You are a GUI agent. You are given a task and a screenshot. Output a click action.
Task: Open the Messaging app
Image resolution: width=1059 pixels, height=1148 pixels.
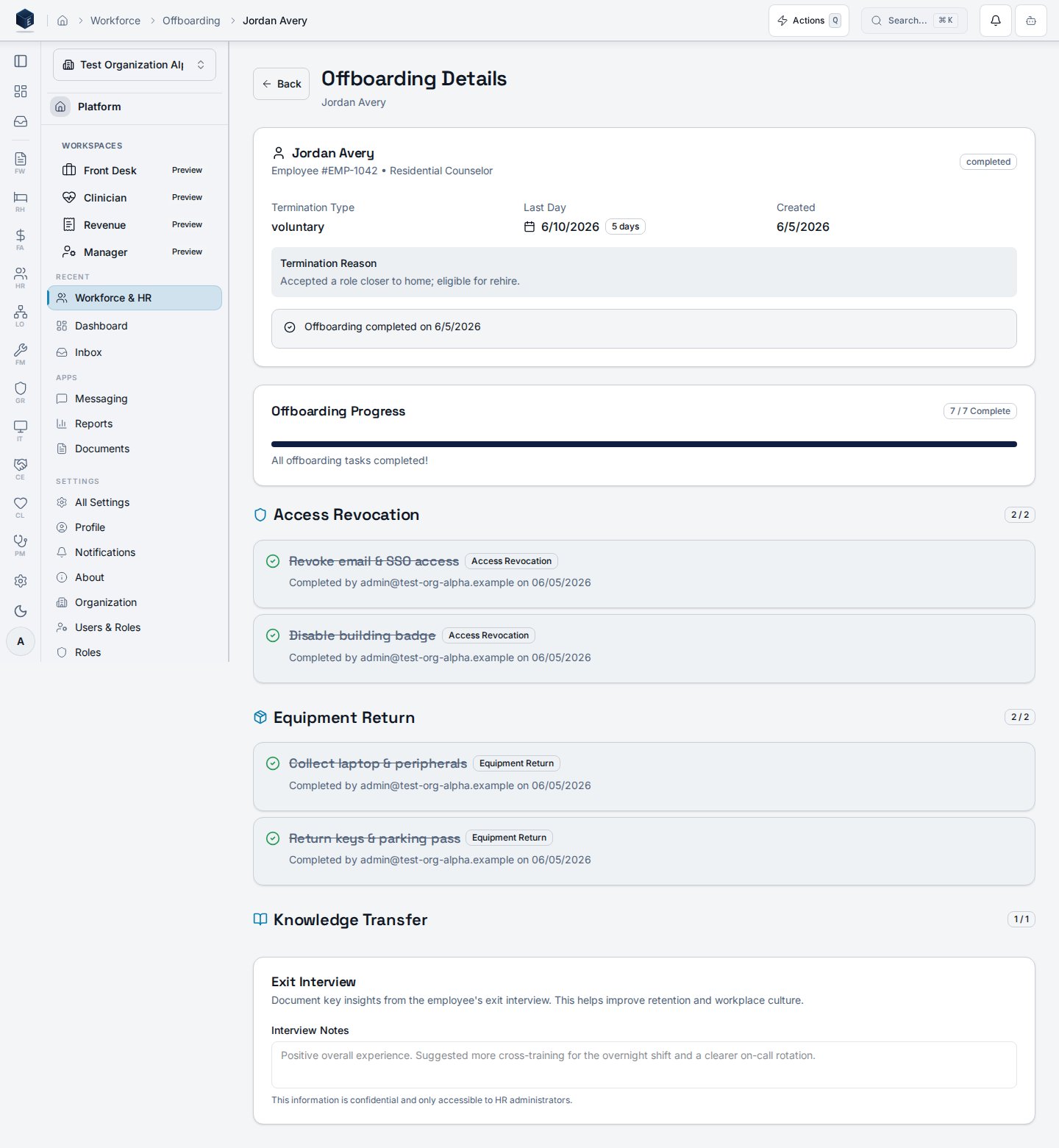click(x=135, y=399)
